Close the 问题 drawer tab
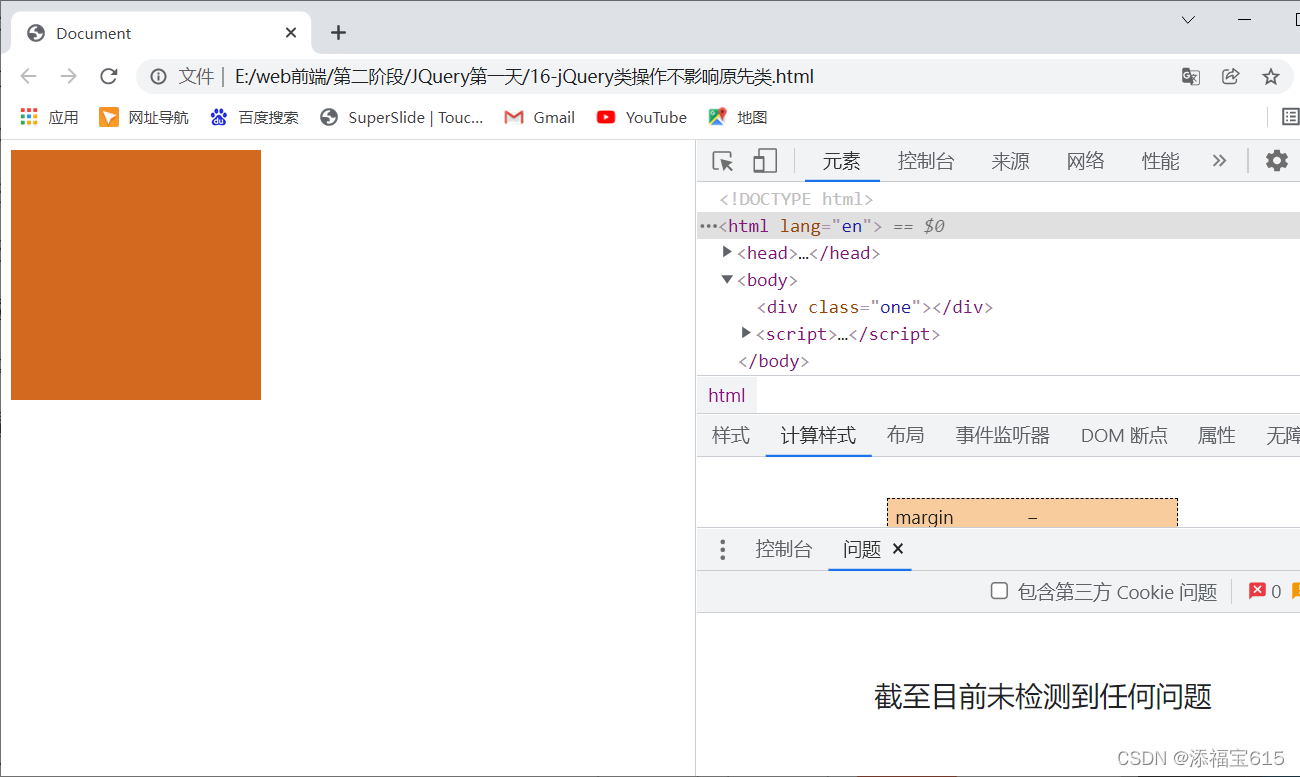This screenshot has height=777, width=1300. [x=898, y=548]
